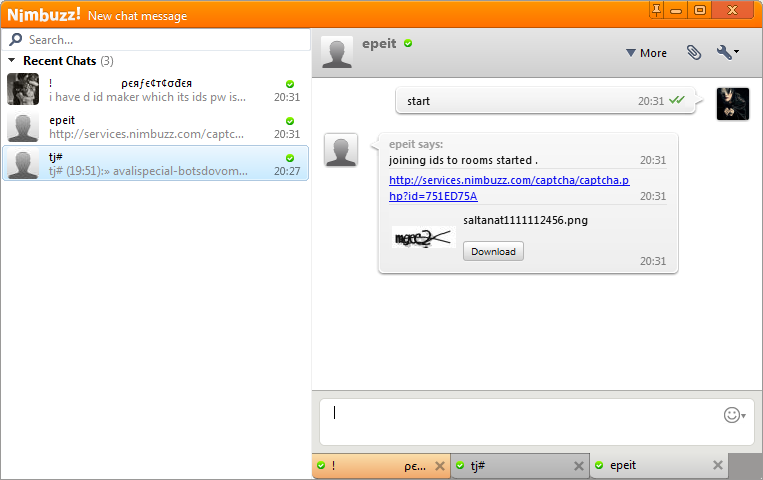Close the tj# chat tab
763x480 pixels.
[579, 466]
